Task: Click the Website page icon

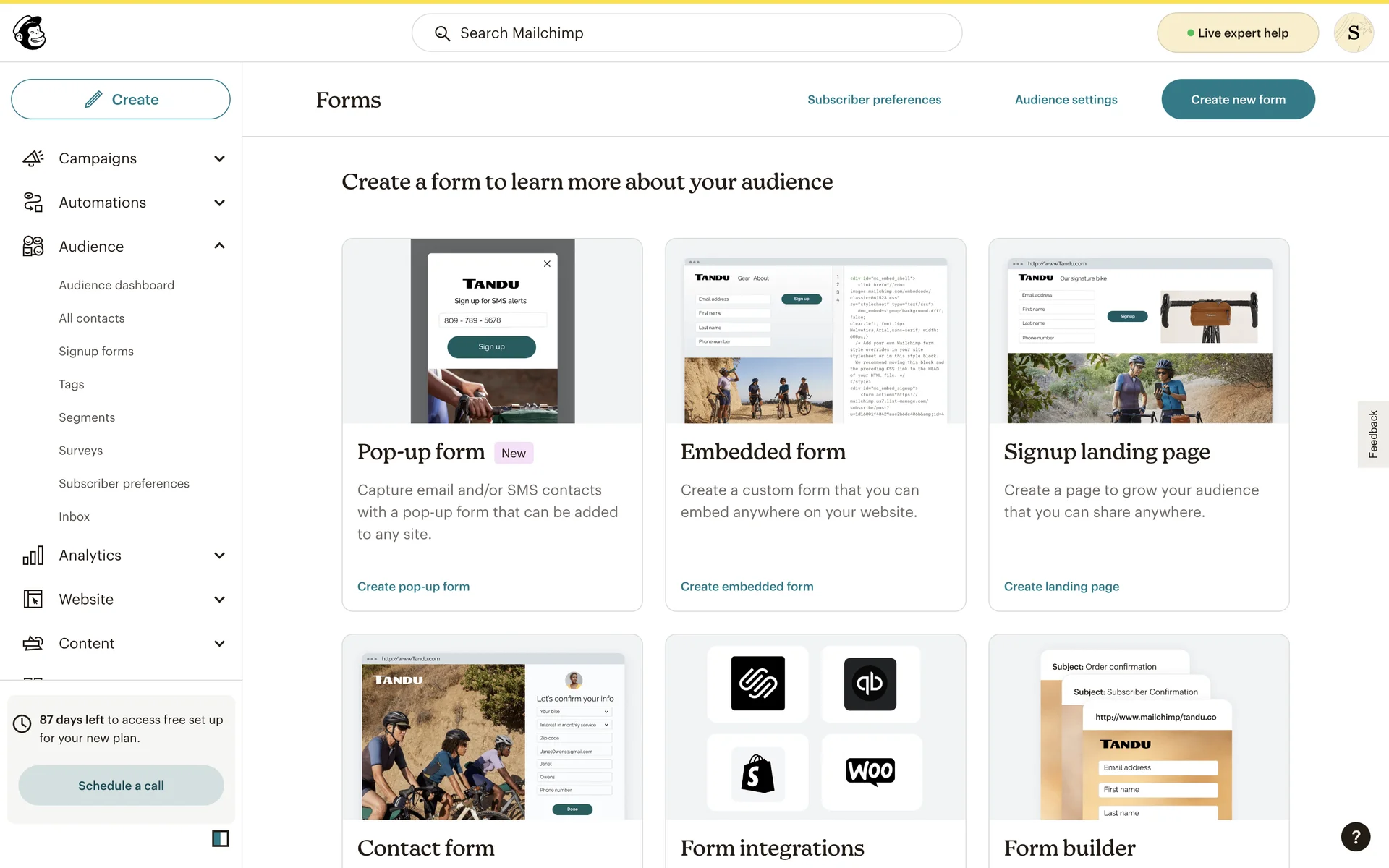Action: [33, 600]
